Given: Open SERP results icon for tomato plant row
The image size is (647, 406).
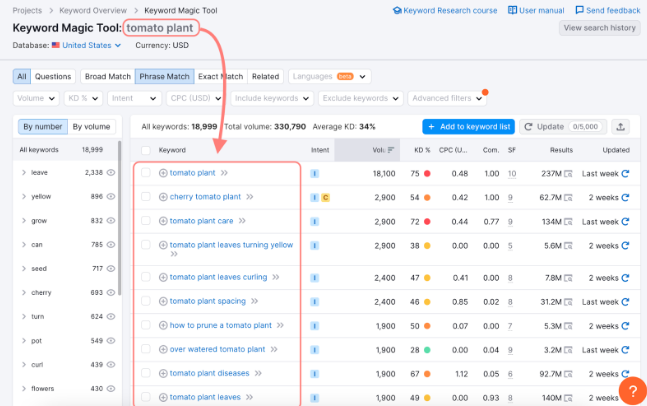Looking at the screenshot, I should point(568,173).
